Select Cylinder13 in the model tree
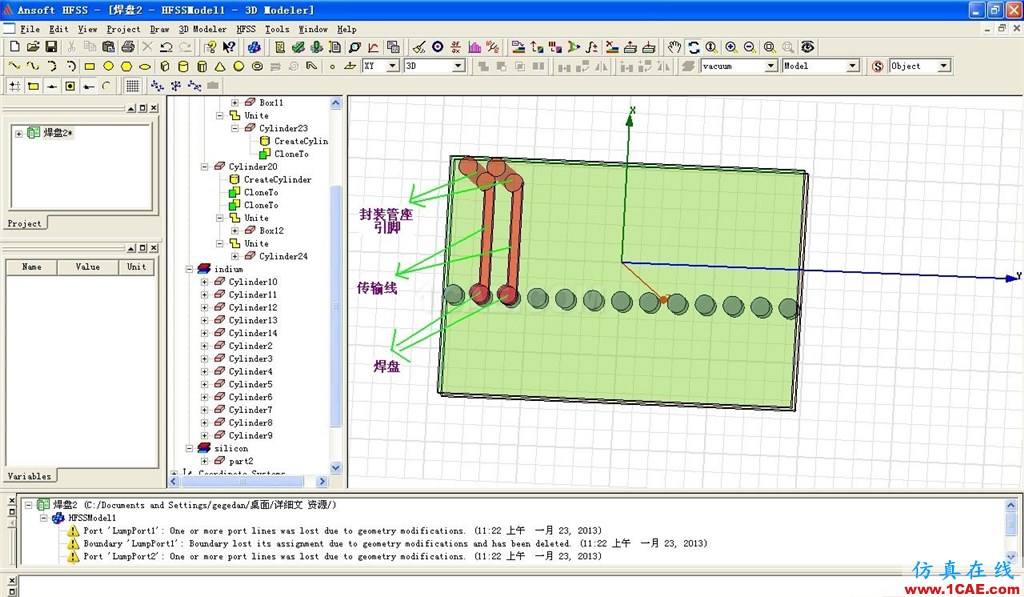 point(253,320)
